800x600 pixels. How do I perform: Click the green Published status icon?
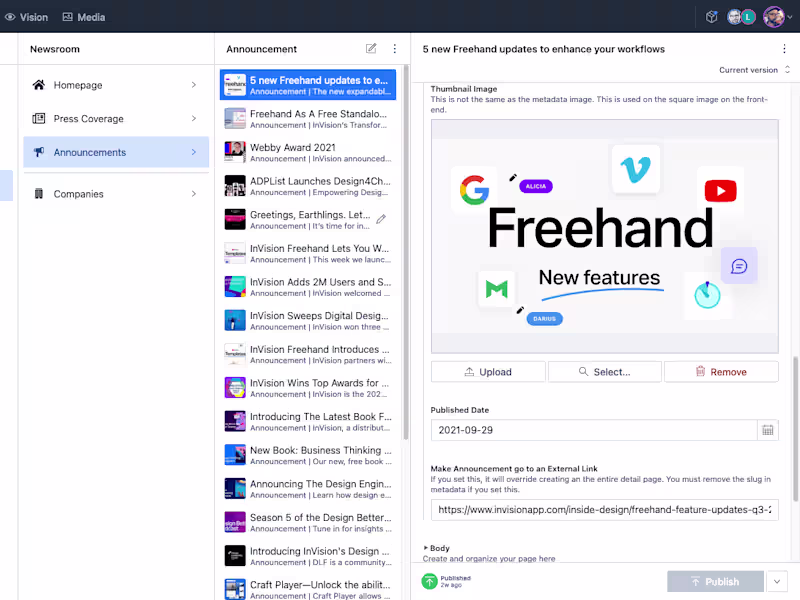[430, 581]
